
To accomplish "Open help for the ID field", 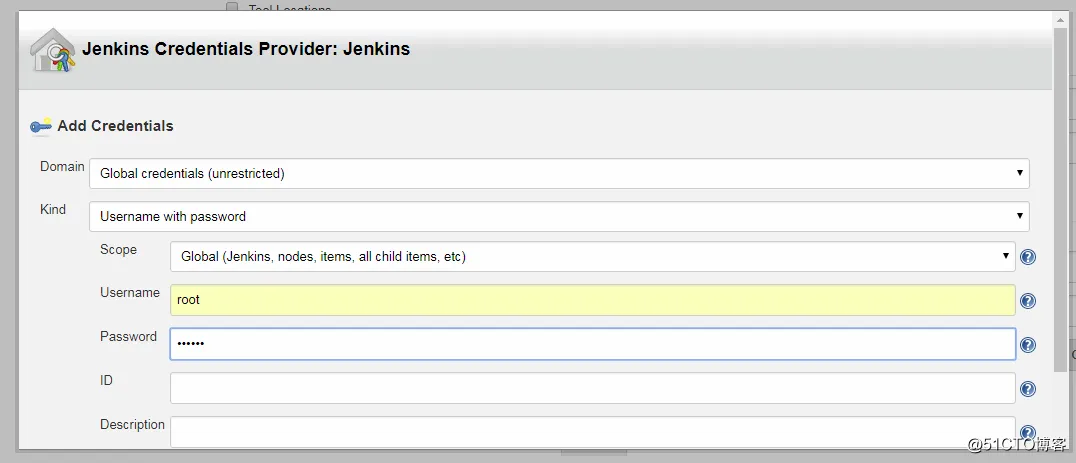I will 1027,389.
